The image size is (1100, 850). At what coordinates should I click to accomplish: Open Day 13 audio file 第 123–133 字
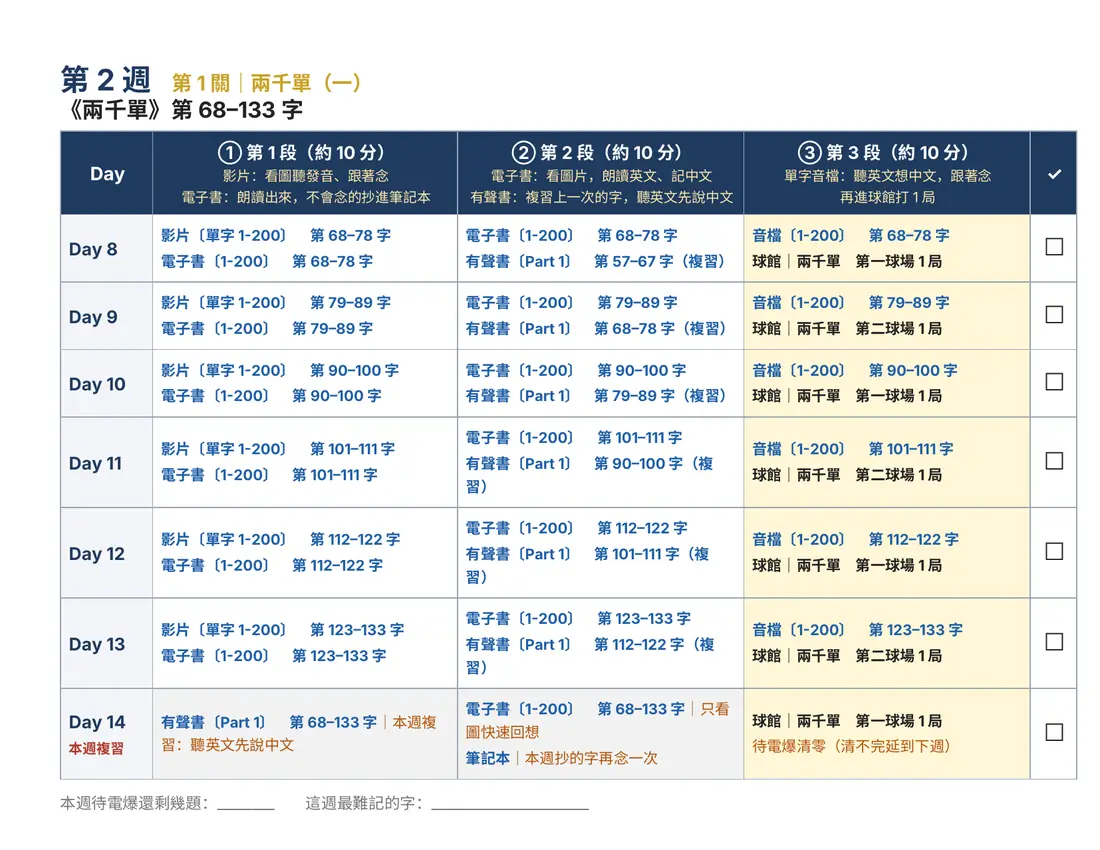click(857, 630)
